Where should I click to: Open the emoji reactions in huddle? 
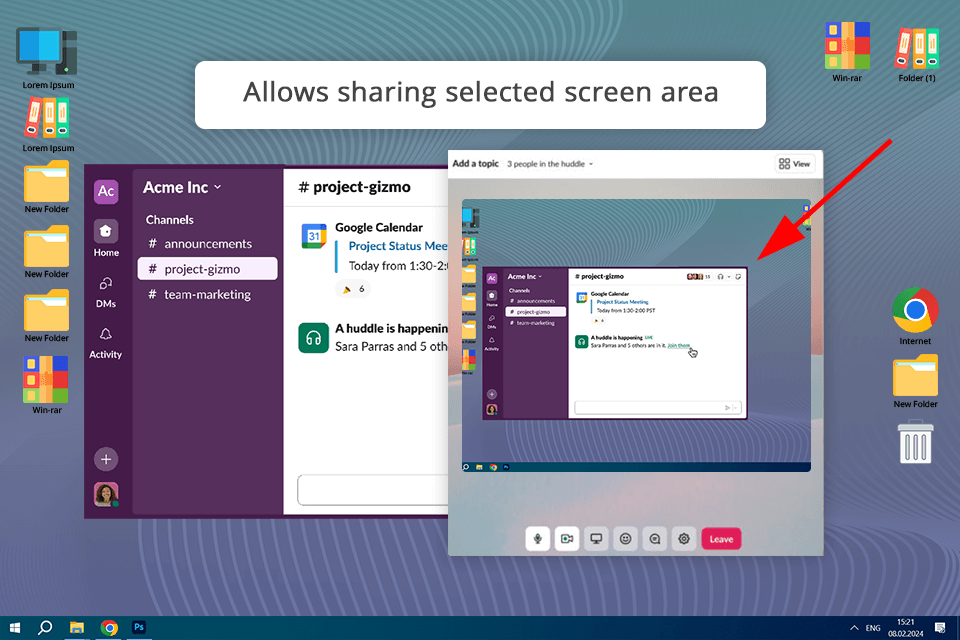click(x=625, y=539)
